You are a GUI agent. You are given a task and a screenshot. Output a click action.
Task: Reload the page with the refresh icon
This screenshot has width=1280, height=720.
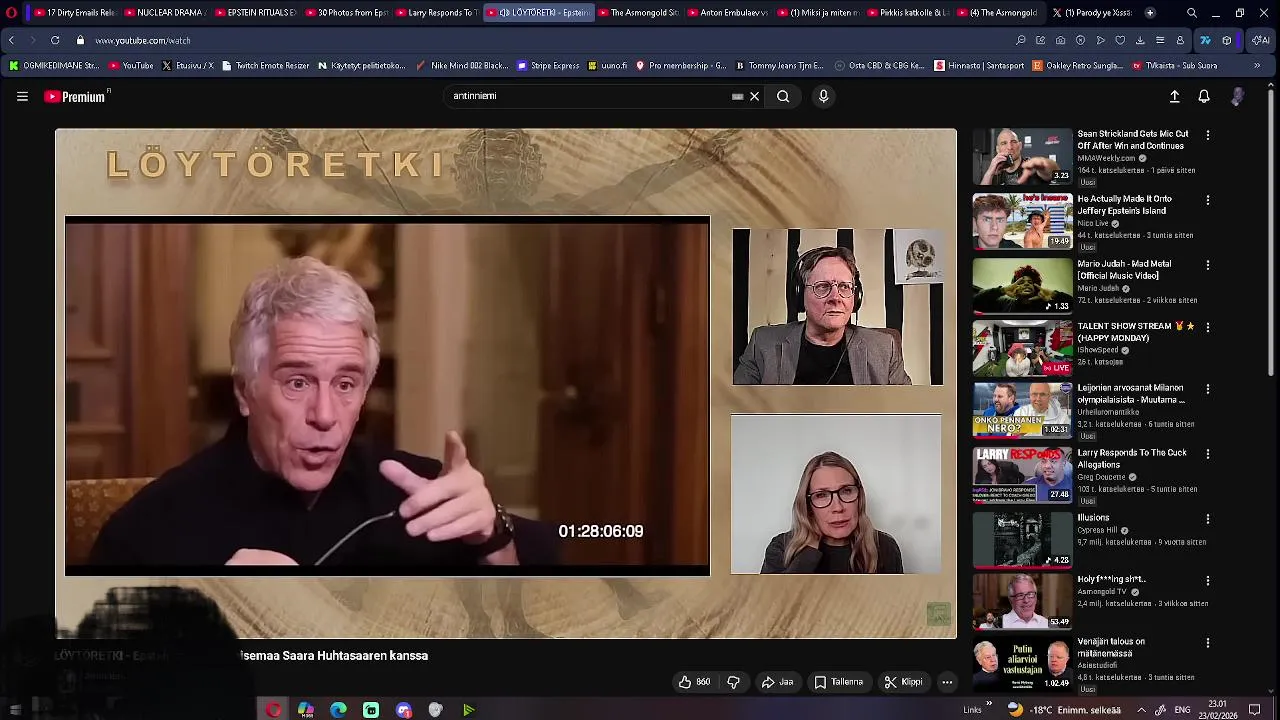pos(54,40)
